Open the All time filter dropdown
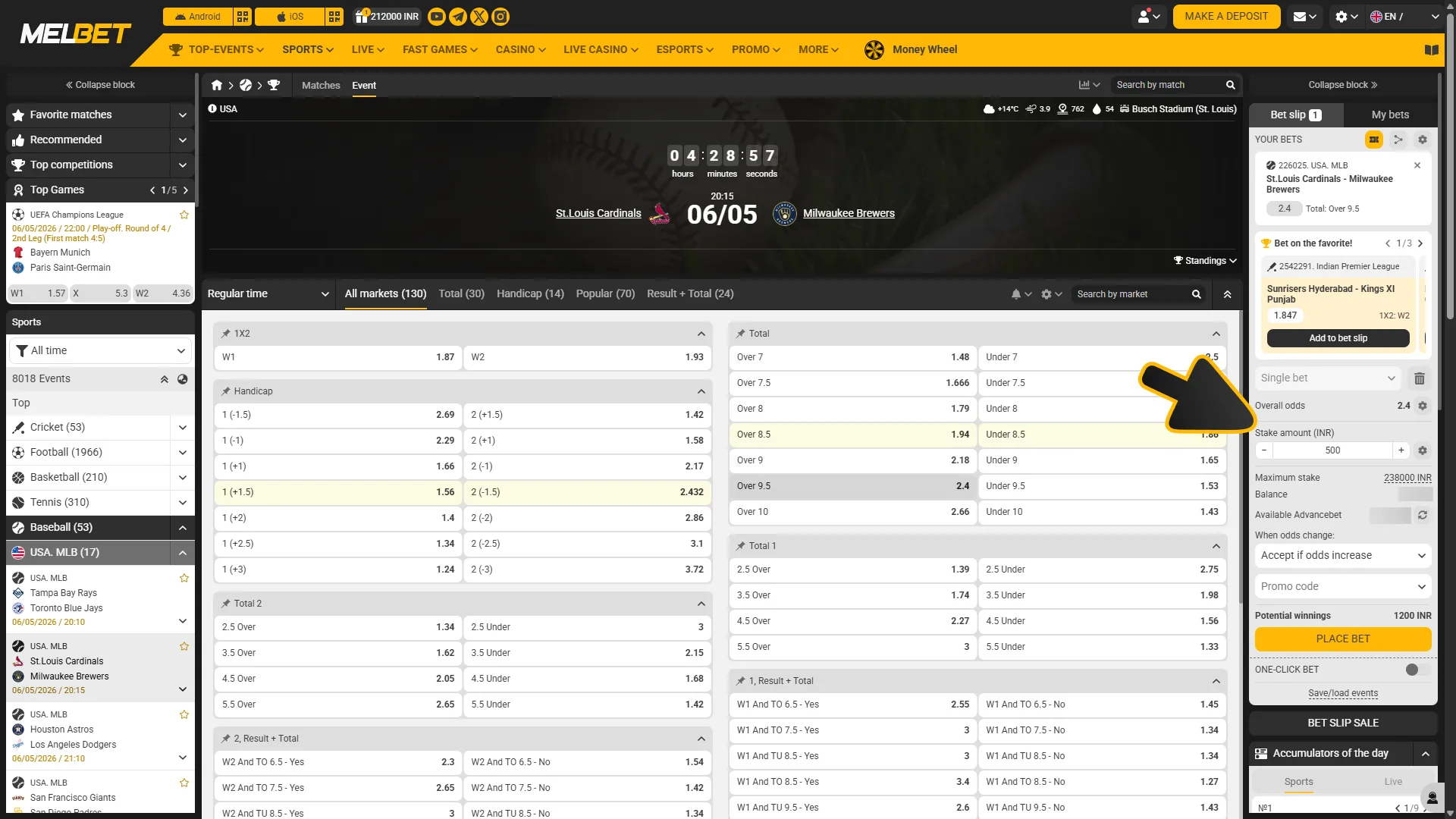The width and height of the screenshot is (1456, 819). click(100, 351)
